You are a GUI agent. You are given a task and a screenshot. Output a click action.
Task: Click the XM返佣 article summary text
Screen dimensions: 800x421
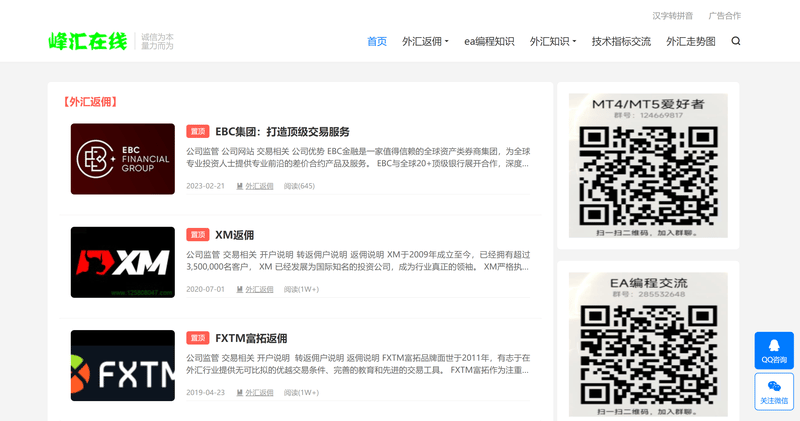(x=358, y=260)
